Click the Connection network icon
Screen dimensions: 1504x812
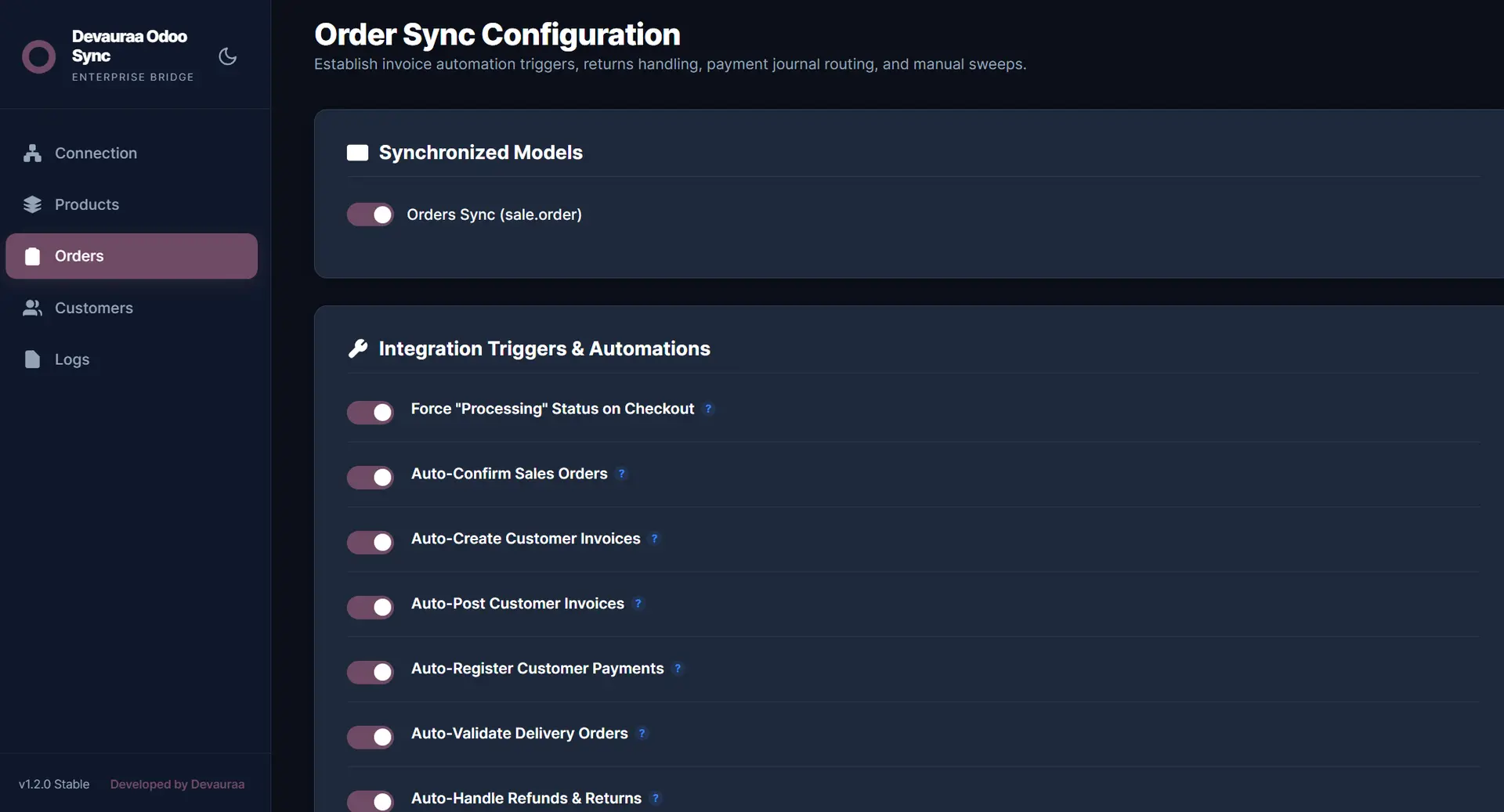[x=32, y=153]
